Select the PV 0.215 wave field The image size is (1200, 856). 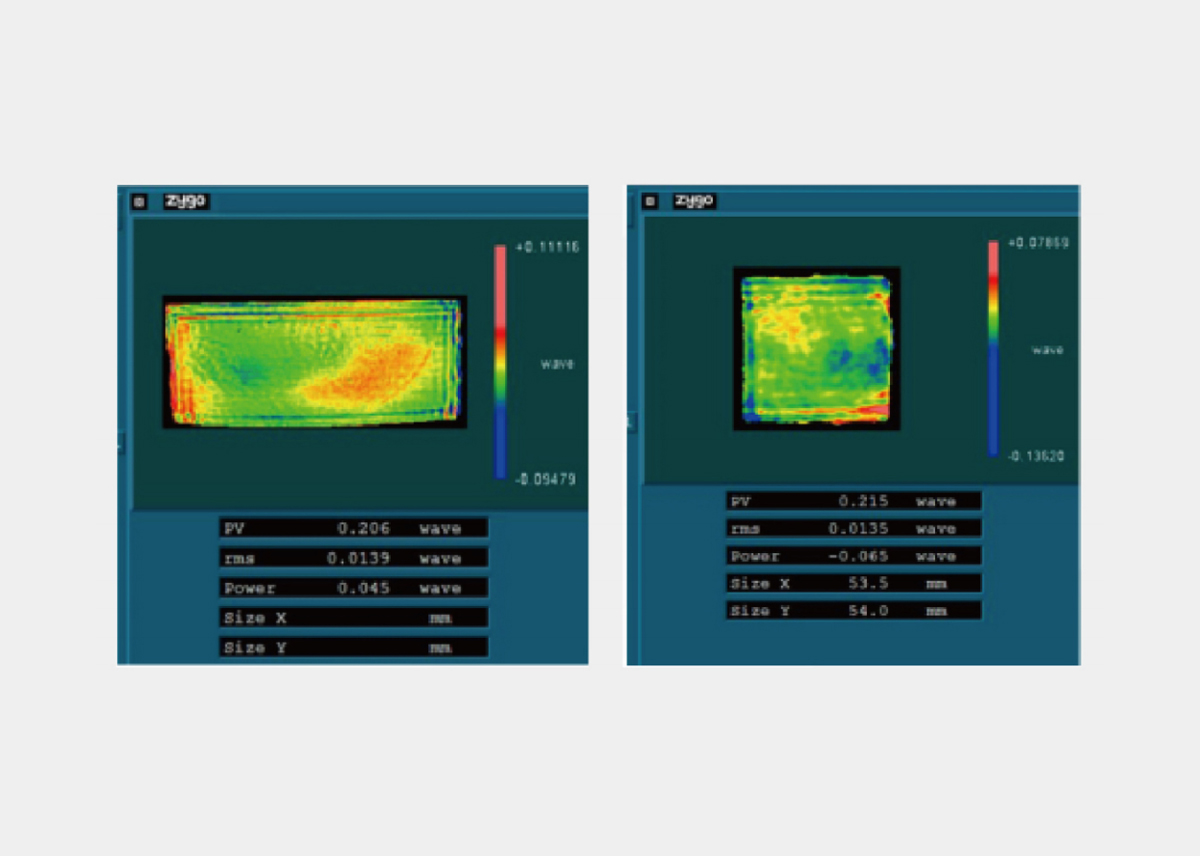(854, 501)
